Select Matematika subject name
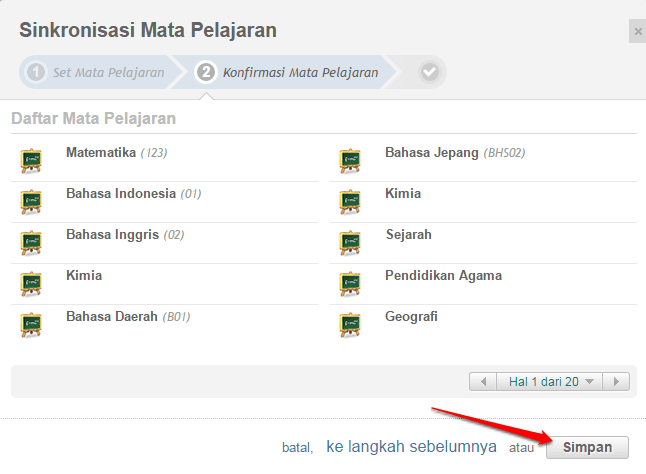 coord(101,153)
